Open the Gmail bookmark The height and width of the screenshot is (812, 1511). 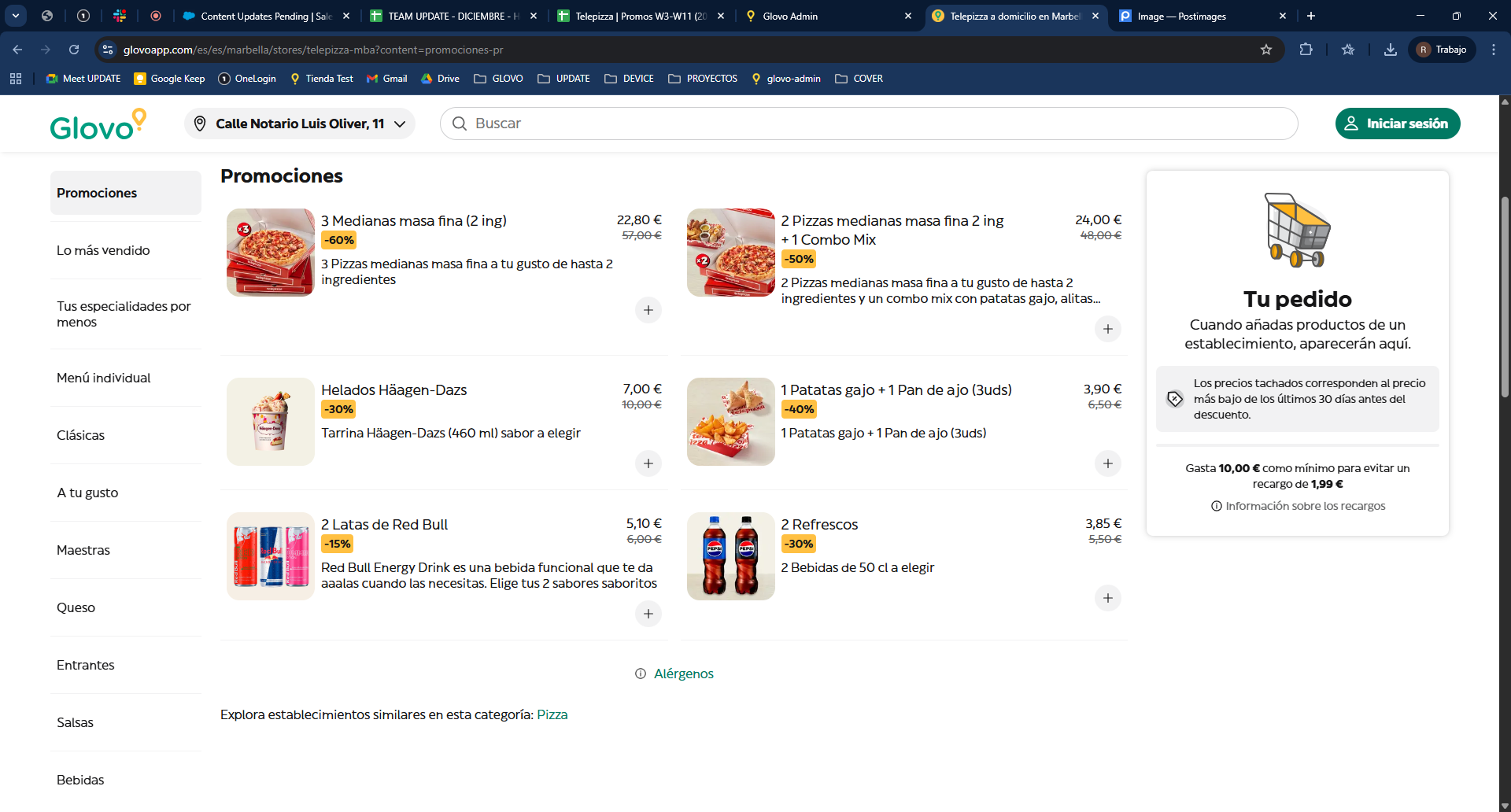tap(387, 79)
